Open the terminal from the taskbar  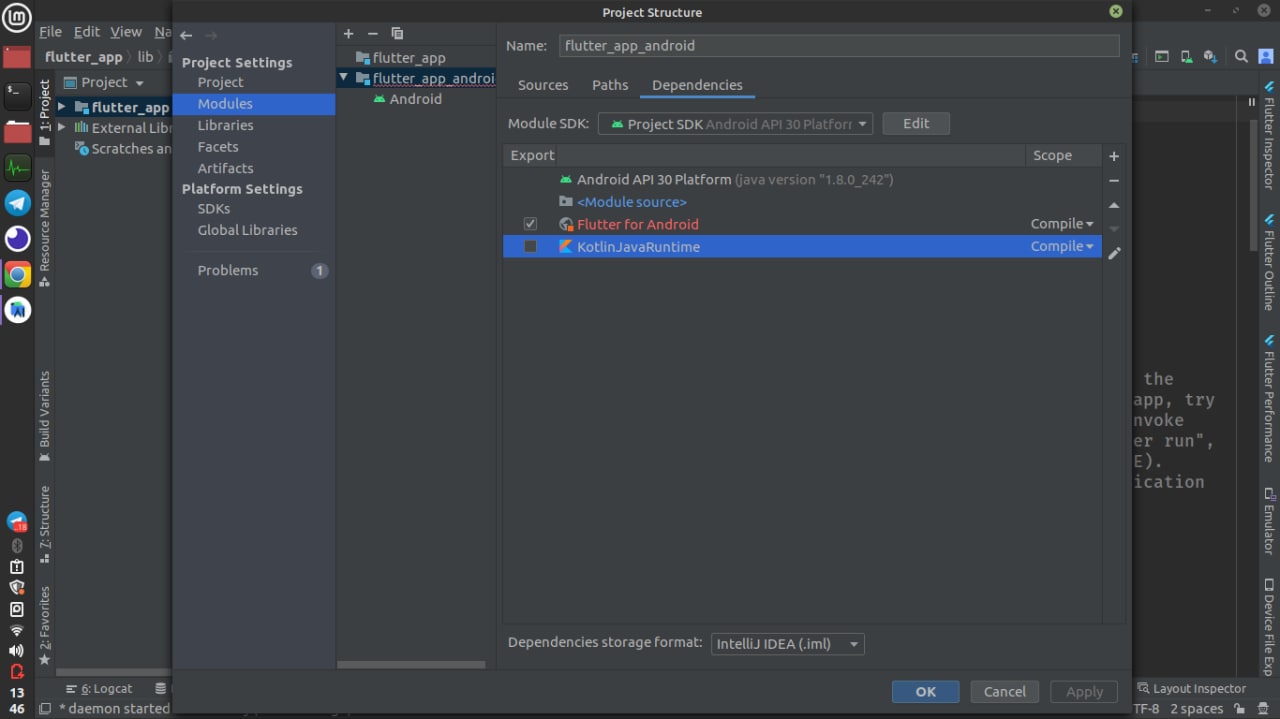17,95
